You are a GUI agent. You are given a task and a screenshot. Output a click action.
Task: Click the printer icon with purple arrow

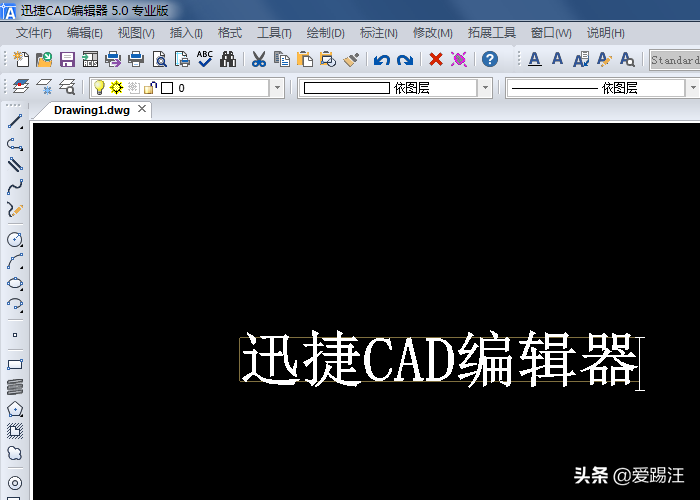point(113,59)
